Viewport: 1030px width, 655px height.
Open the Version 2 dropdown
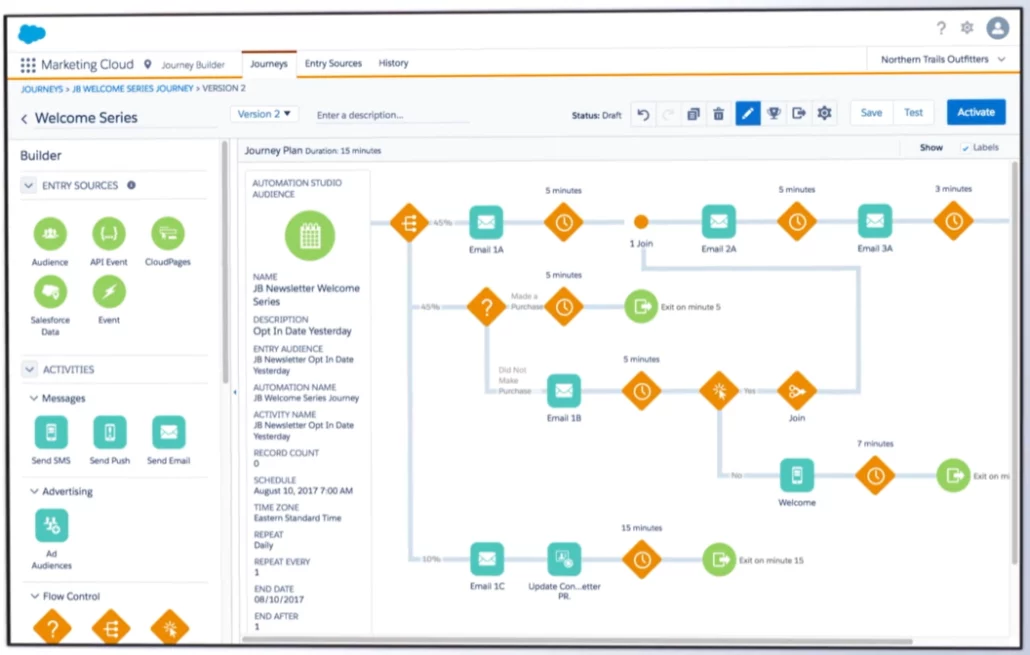[x=265, y=114]
